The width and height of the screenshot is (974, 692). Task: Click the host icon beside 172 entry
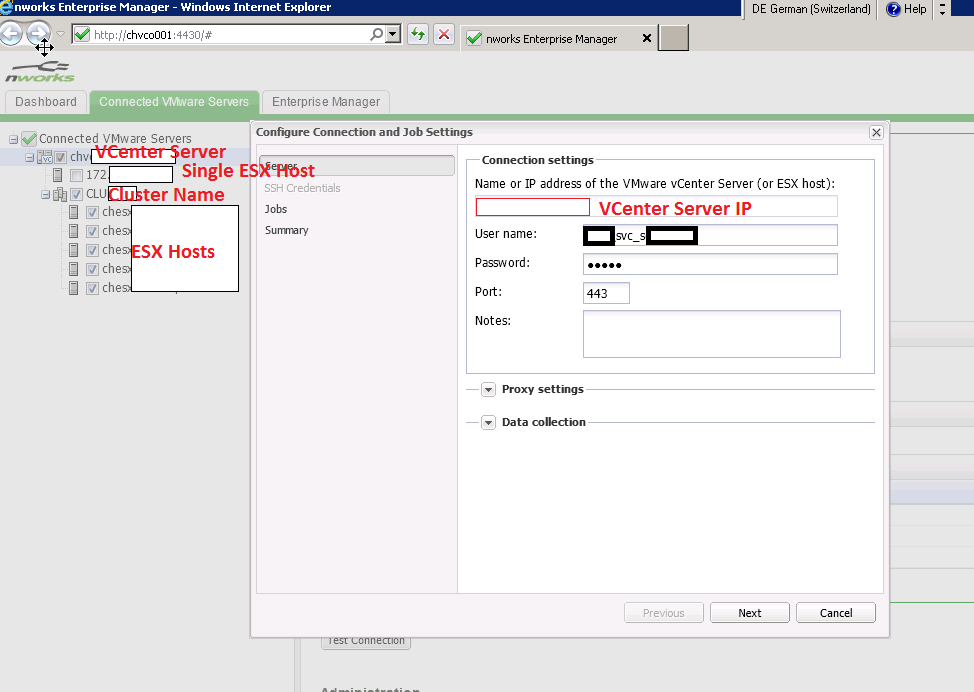pyautogui.click(x=58, y=175)
